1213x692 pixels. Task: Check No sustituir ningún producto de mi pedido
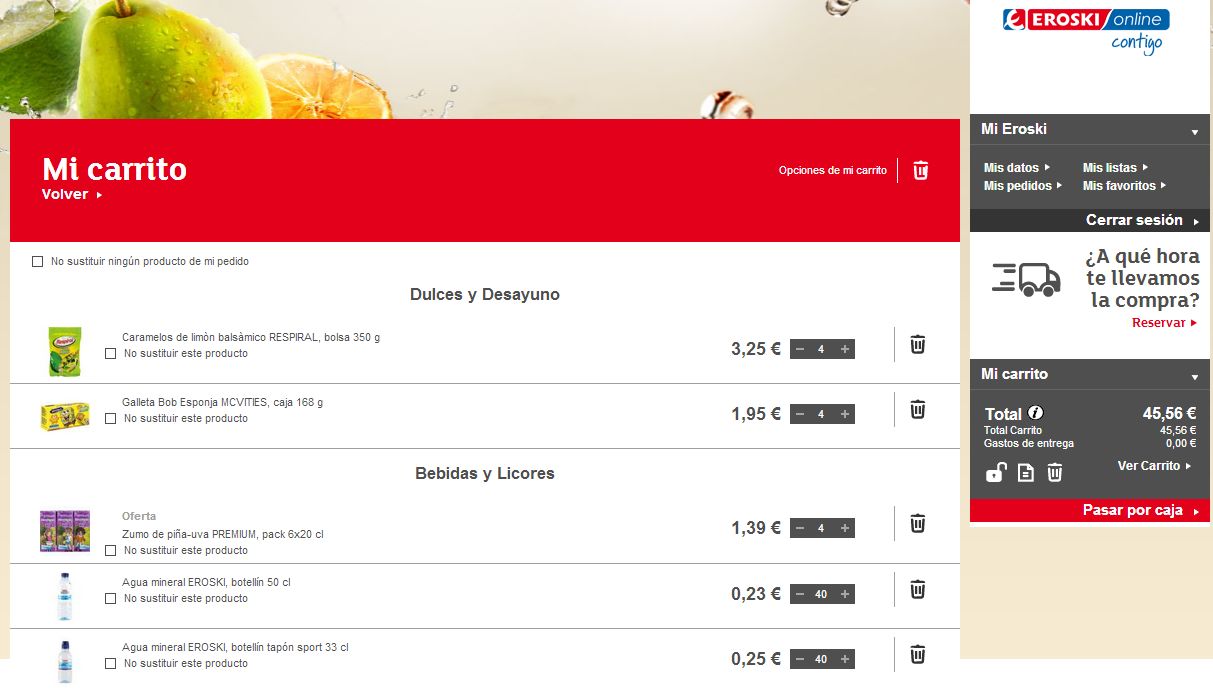(38, 262)
